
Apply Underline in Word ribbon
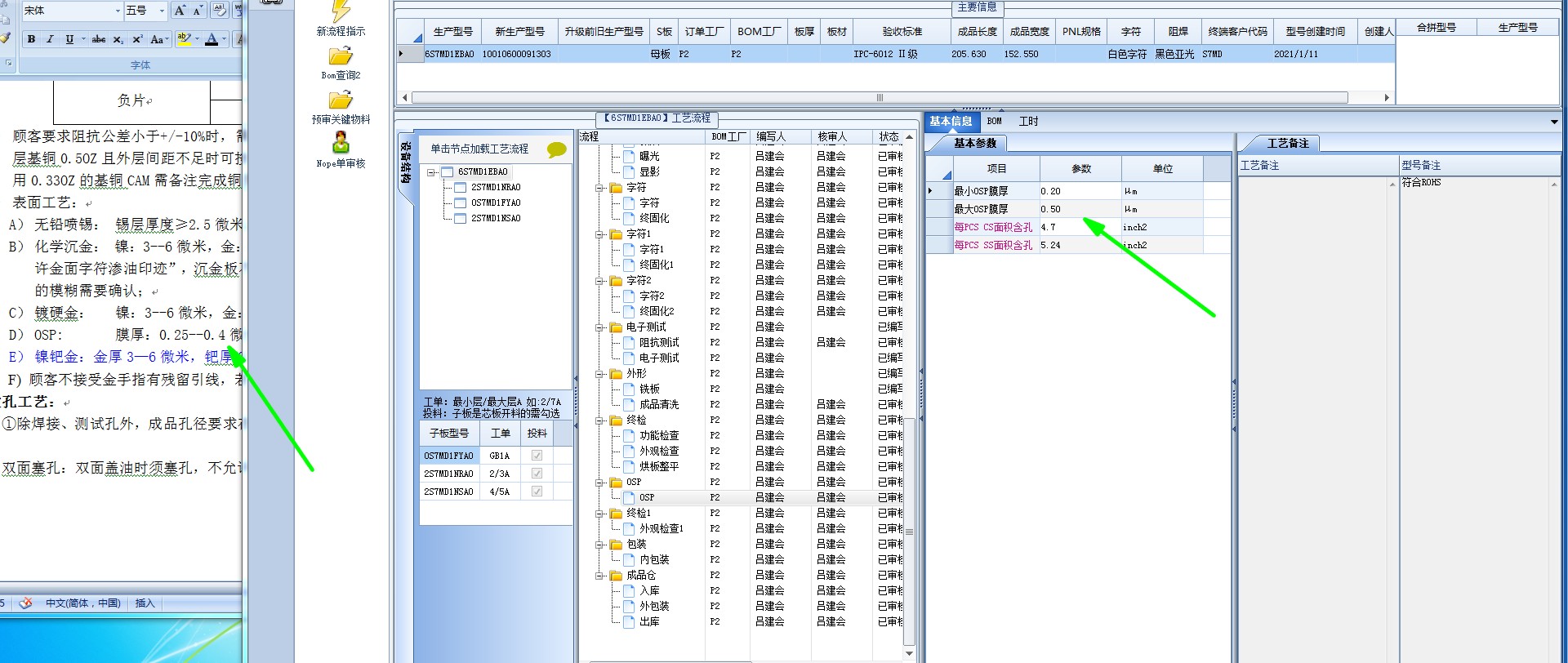[69, 38]
